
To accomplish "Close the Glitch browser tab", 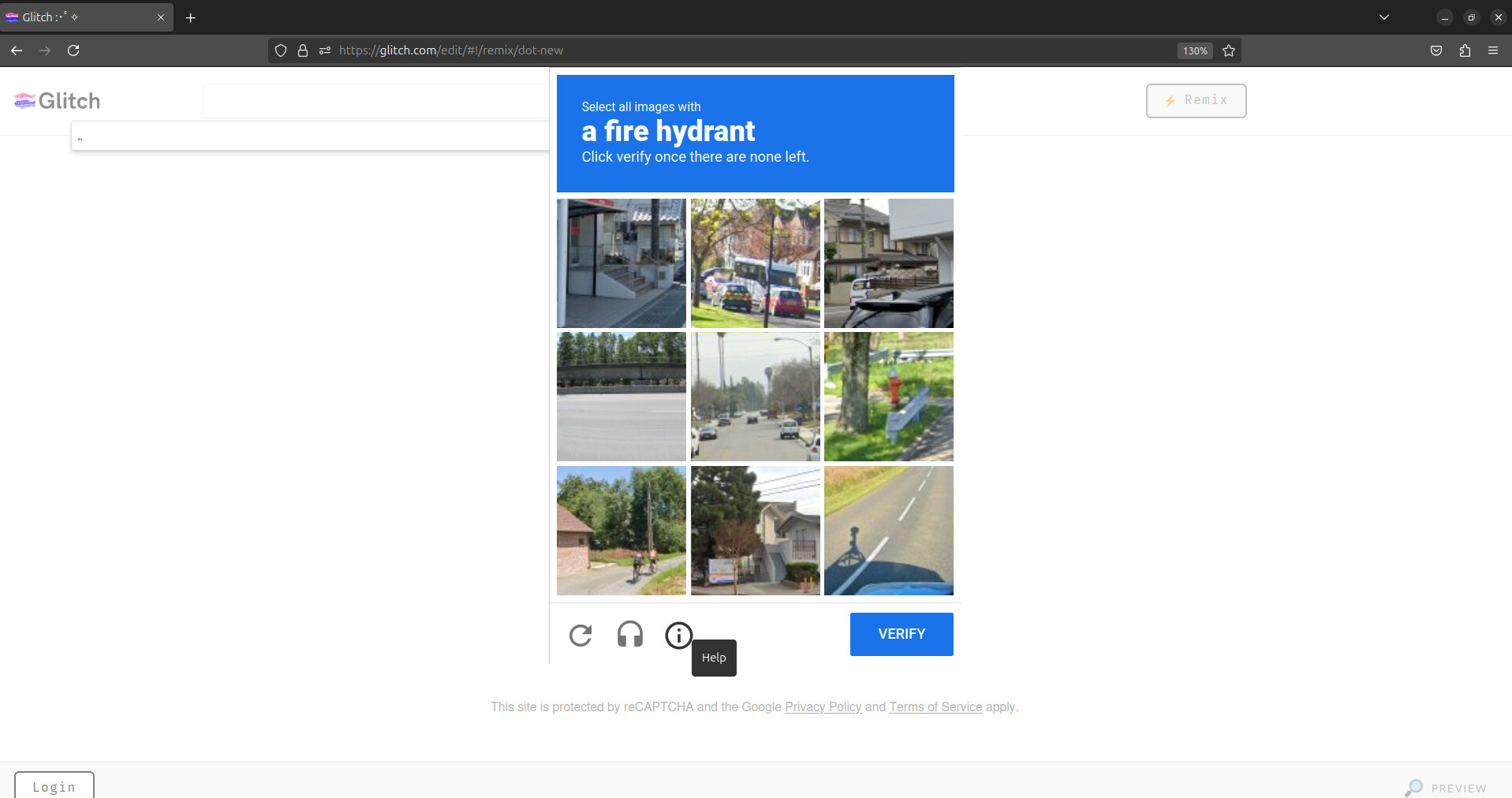I will pos(161,17).
